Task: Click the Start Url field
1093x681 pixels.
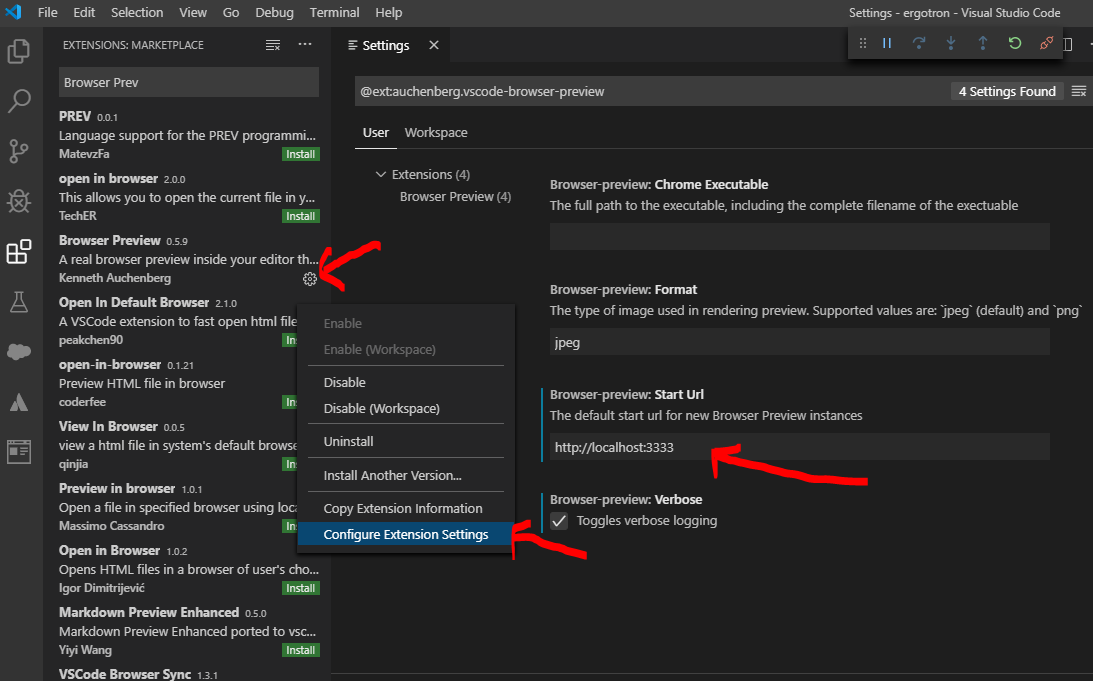Action: [x=800, y=447]
